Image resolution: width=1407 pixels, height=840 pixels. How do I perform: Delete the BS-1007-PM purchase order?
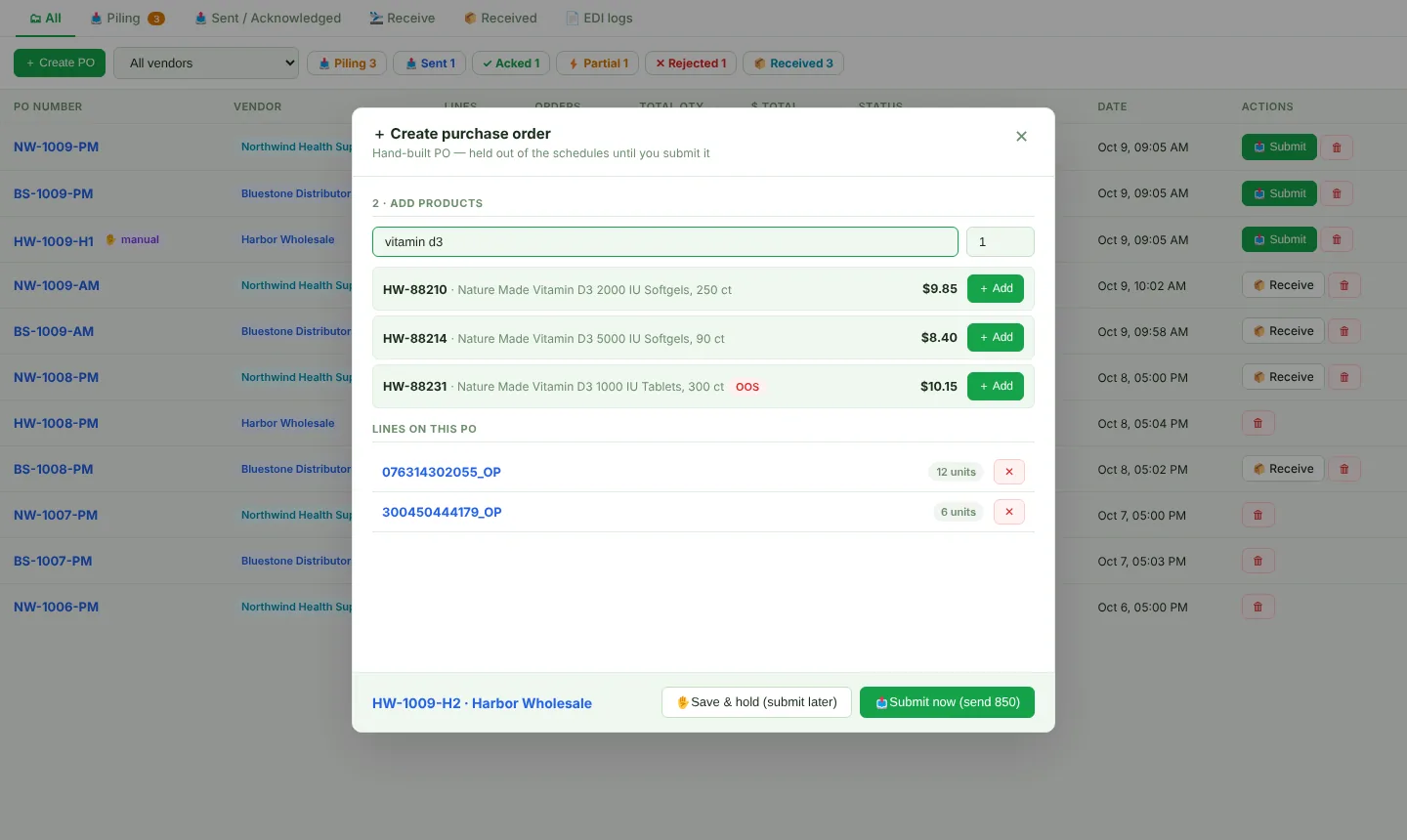point(1258,561)
